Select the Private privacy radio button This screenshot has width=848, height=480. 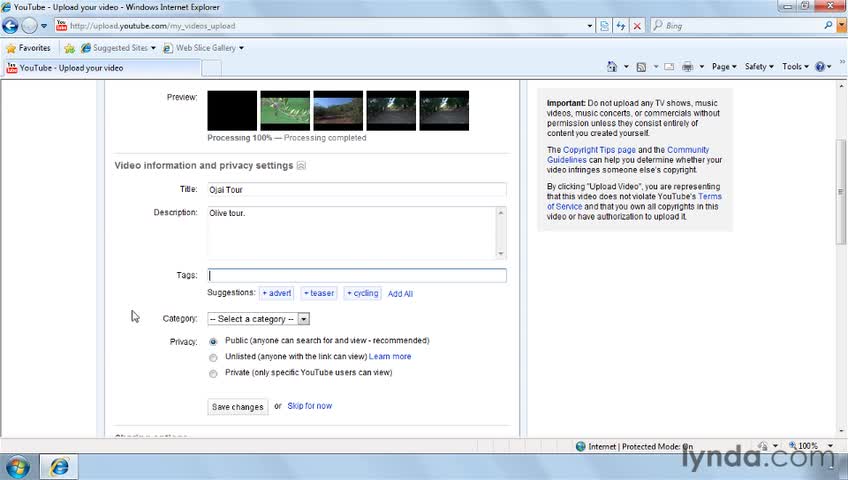213,374
